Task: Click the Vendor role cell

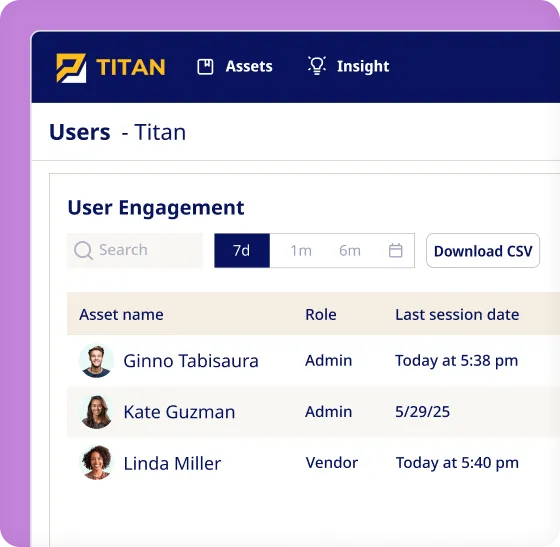Action: [332, 463]
